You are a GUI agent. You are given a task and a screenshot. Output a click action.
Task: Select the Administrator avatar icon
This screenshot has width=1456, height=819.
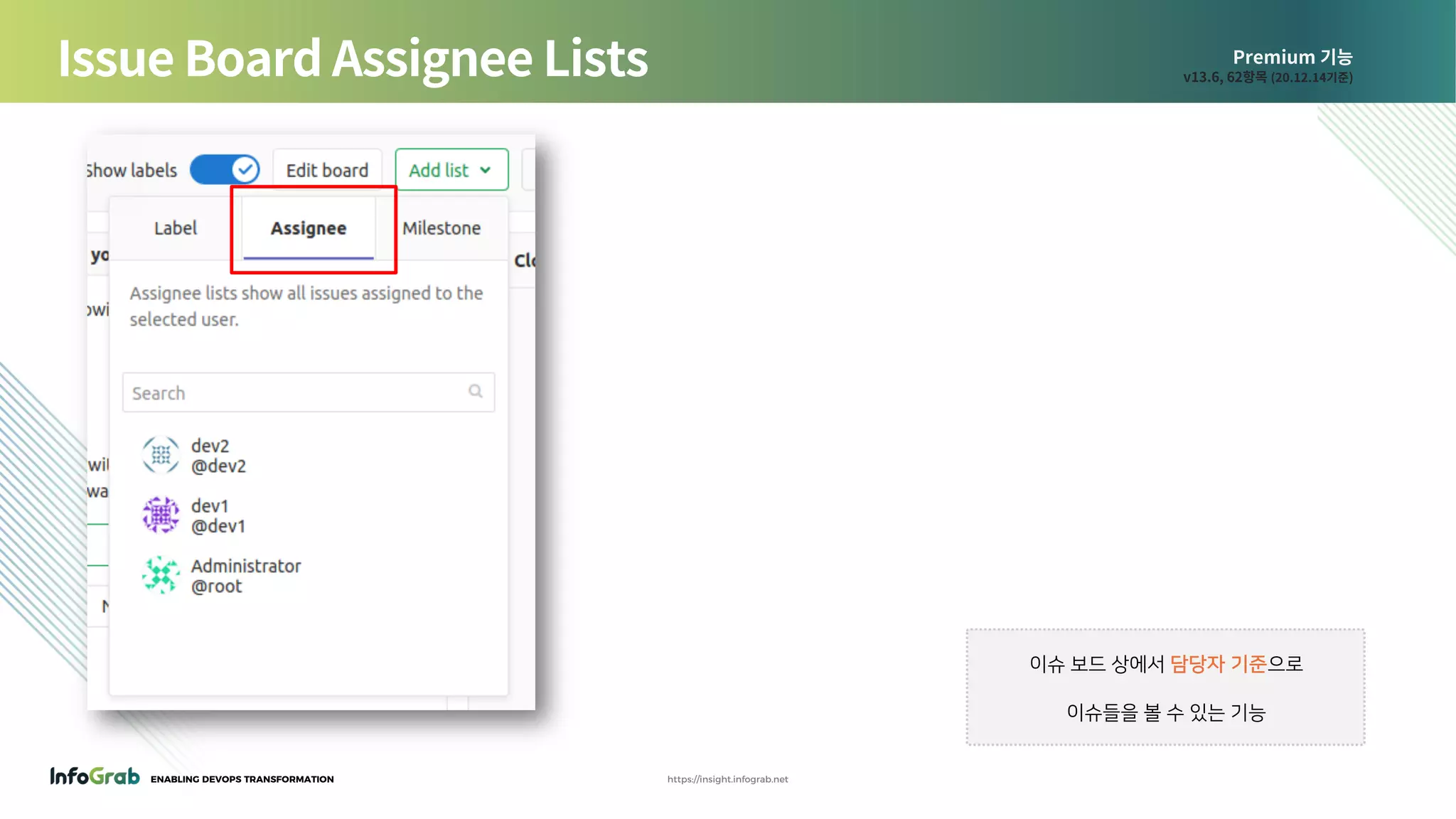[161, 575]
